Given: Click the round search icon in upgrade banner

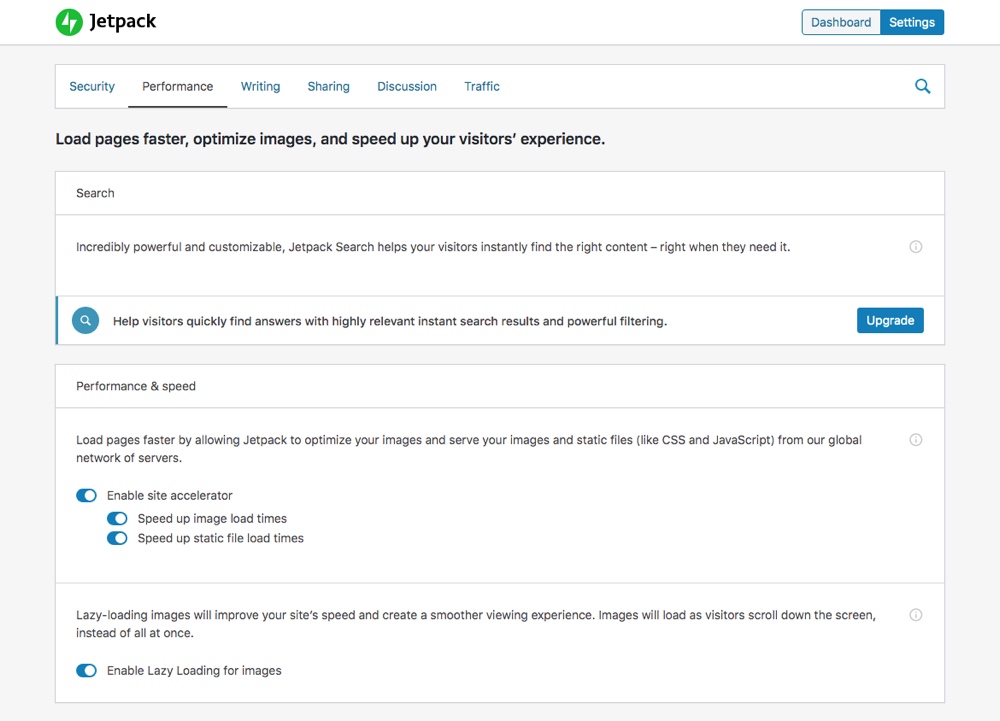Looking at the screenshot, I should coord(85,321).
